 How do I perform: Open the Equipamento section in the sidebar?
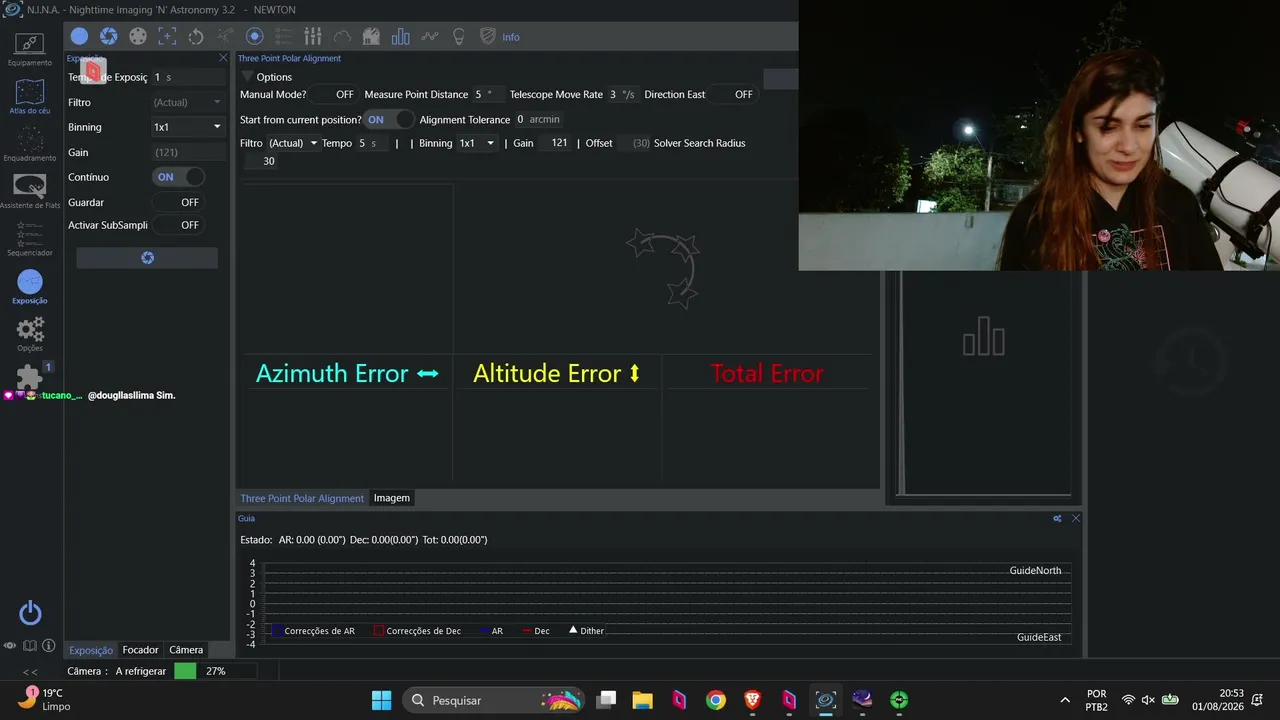pos(30,48)
